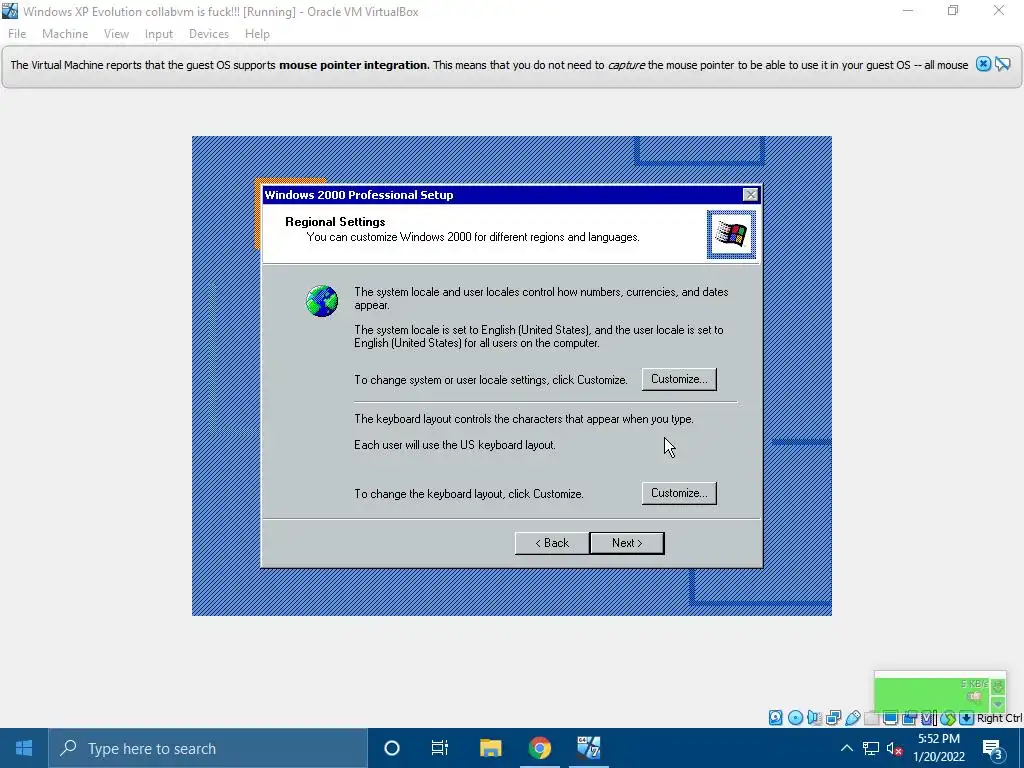Click text 'Each user will use the US keyboard layout.'

(x=455, y=445)
